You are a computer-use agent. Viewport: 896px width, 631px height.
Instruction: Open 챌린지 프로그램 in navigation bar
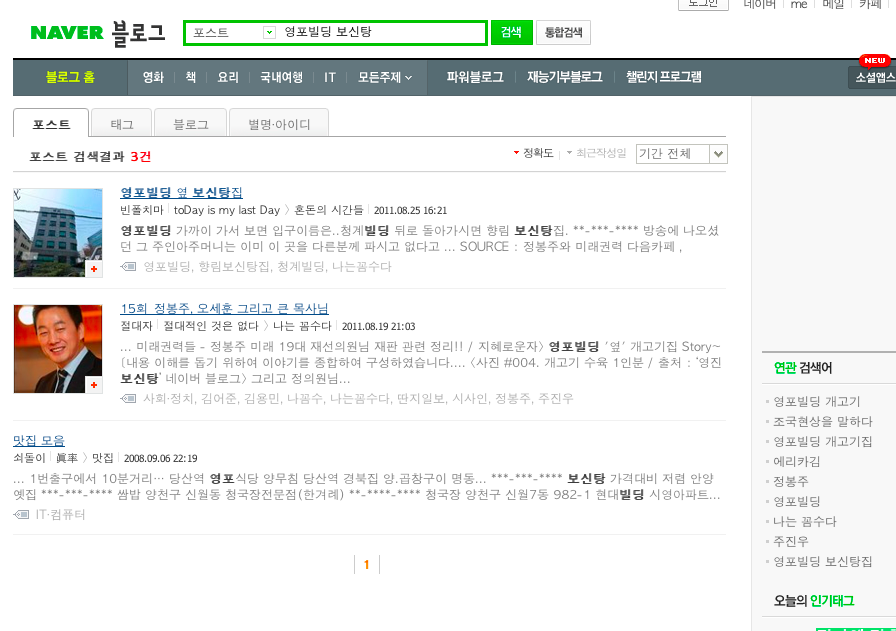pos(664,77)
